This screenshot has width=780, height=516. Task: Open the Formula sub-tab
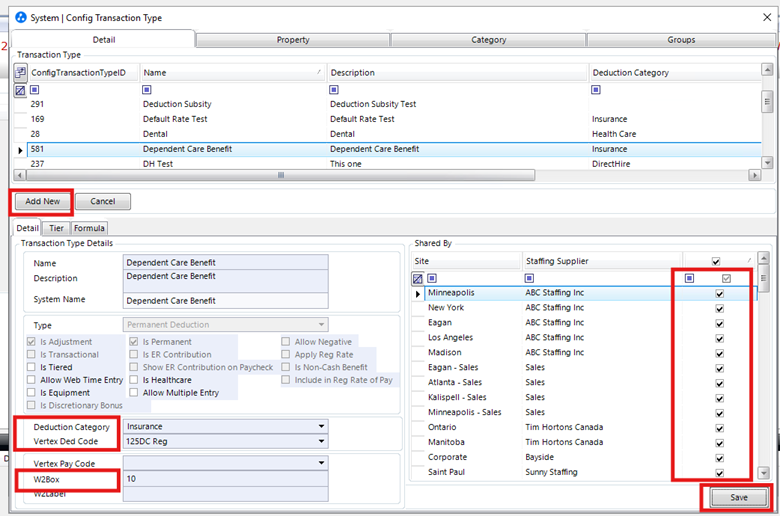tap(90, 228)
